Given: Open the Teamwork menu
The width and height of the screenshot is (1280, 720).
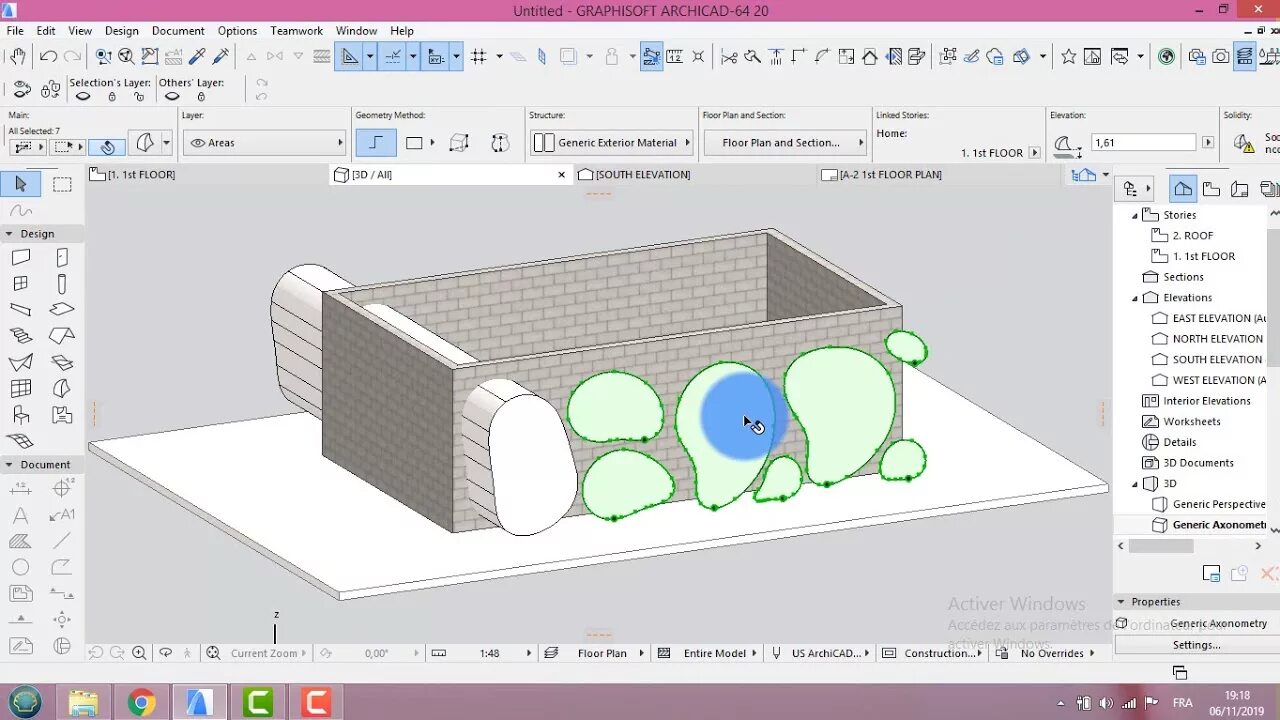Looking at the screenshot, I should coord(296,31).
